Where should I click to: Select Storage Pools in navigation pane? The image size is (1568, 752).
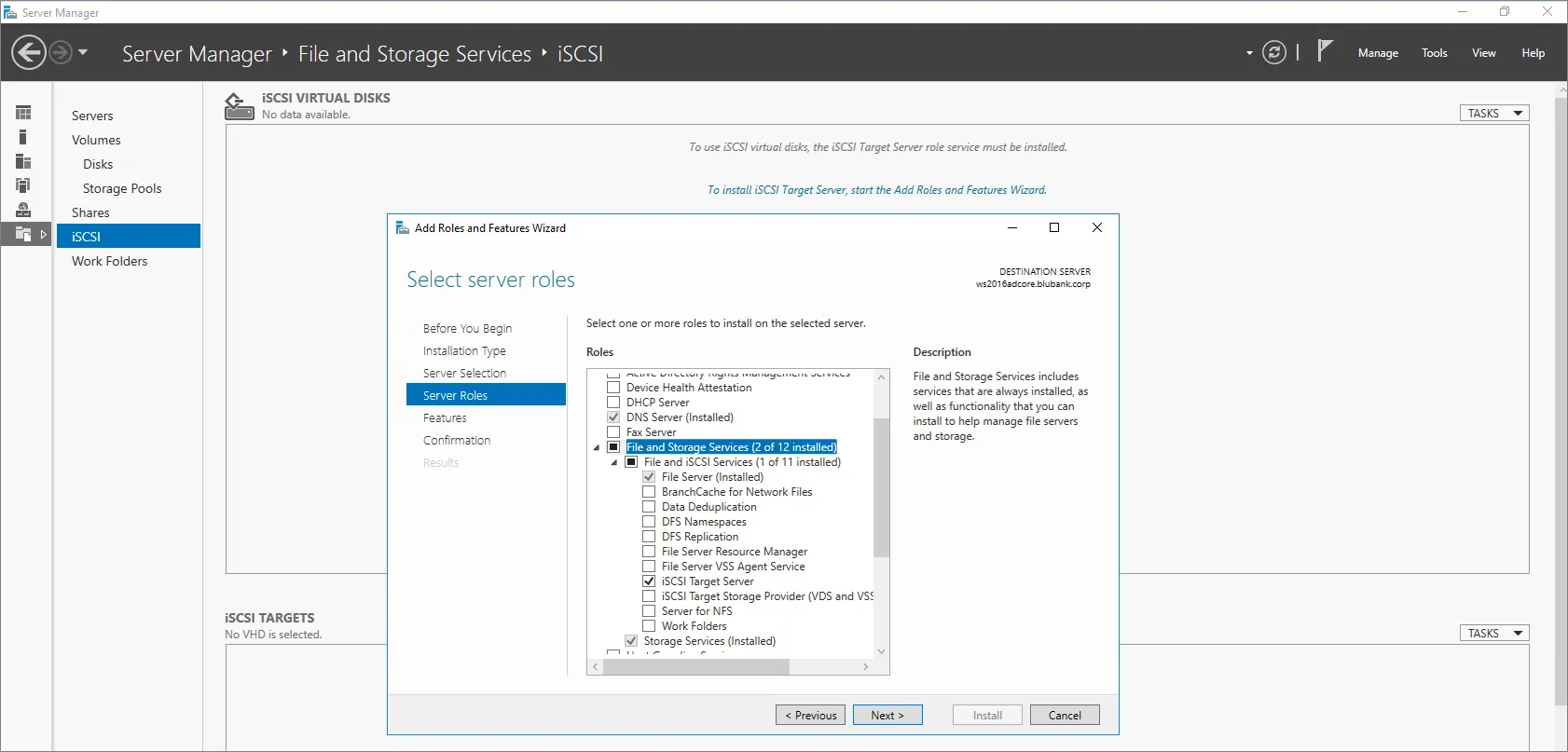(x=122, y=188)
